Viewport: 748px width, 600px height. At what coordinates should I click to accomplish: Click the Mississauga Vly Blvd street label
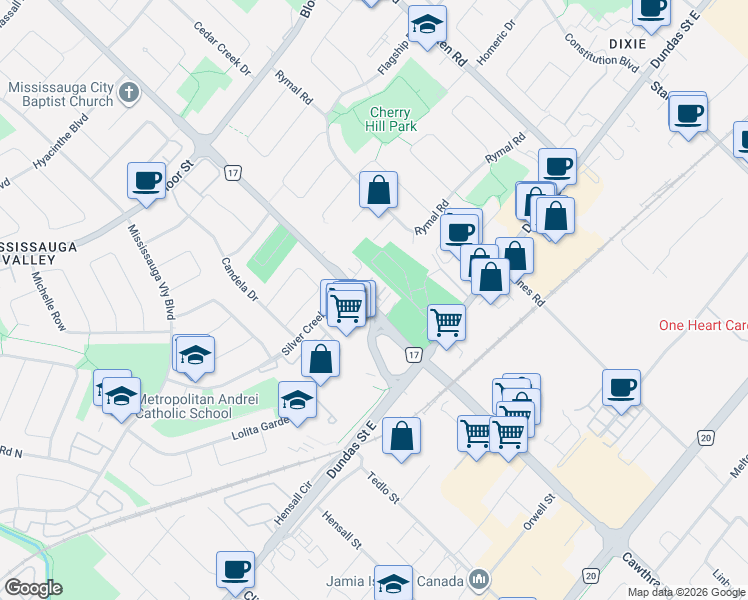[151, 272]
